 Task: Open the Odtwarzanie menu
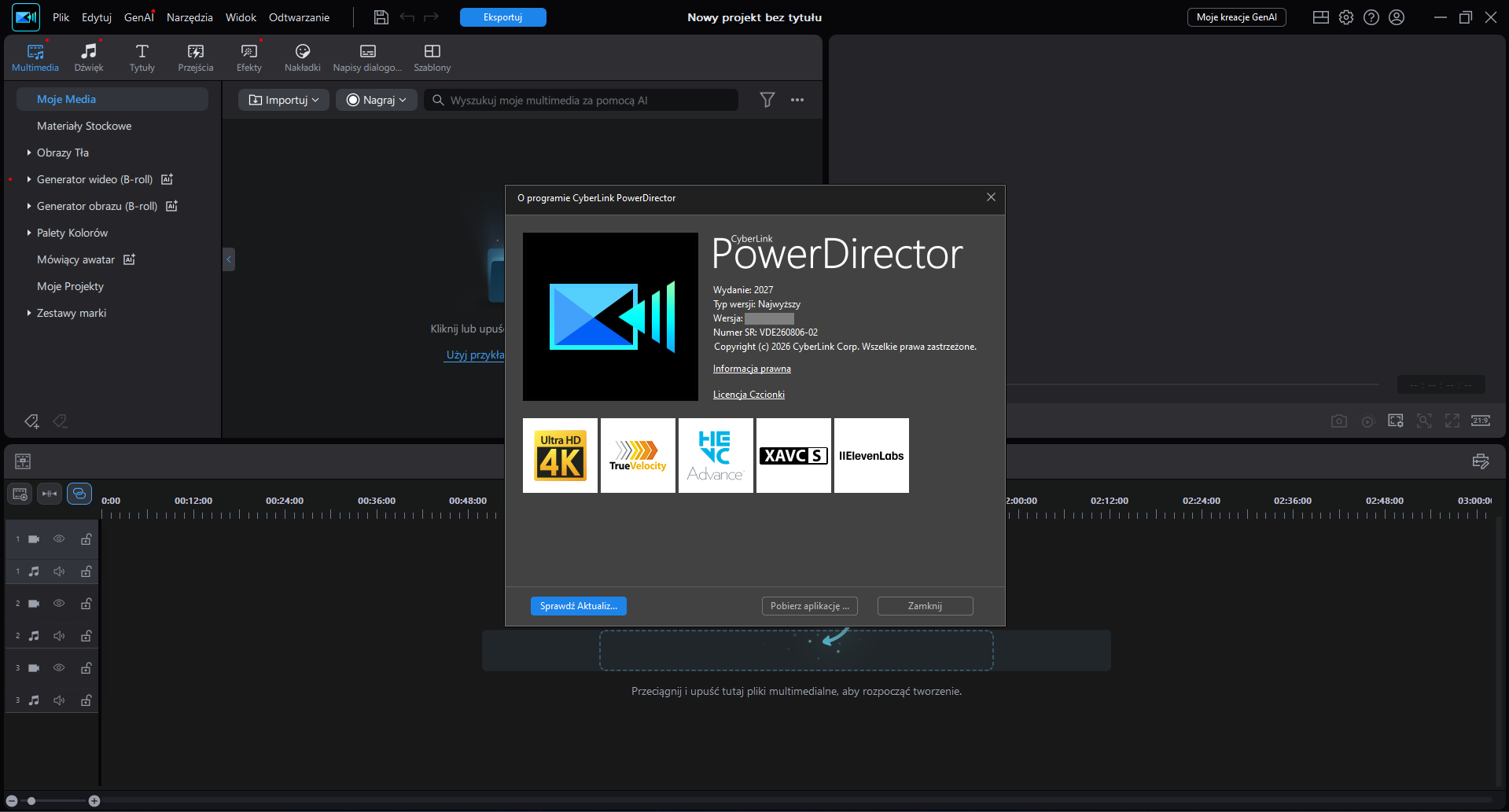[x=299, y=17]
